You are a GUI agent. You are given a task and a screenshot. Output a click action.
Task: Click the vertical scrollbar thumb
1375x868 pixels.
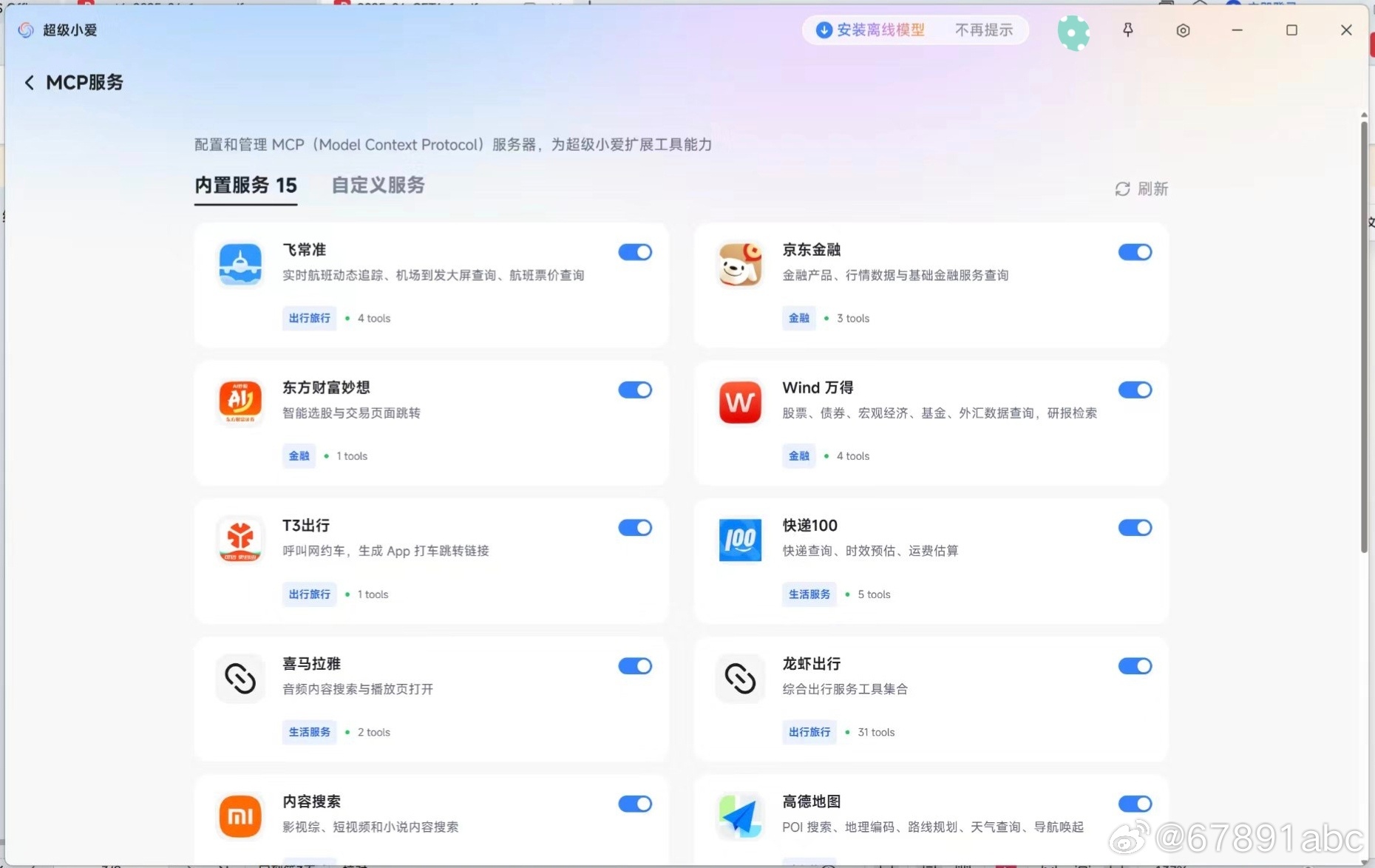pyautogui.click(x=1364, y=336)
